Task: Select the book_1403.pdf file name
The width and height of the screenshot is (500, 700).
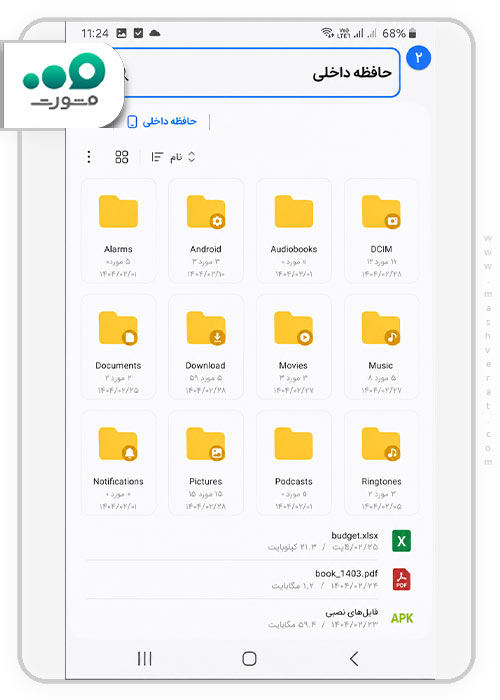Action: click(x=346, y=574)
